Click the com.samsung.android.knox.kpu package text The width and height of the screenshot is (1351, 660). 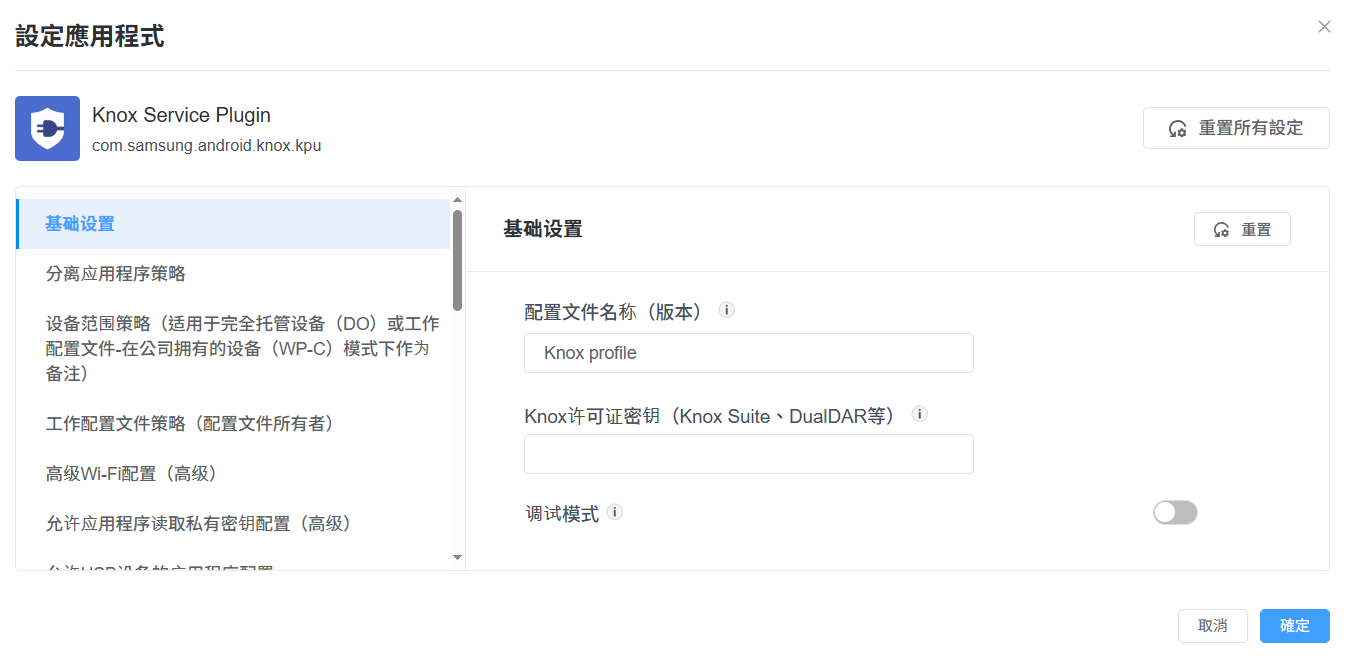click(x=207, y=146)
